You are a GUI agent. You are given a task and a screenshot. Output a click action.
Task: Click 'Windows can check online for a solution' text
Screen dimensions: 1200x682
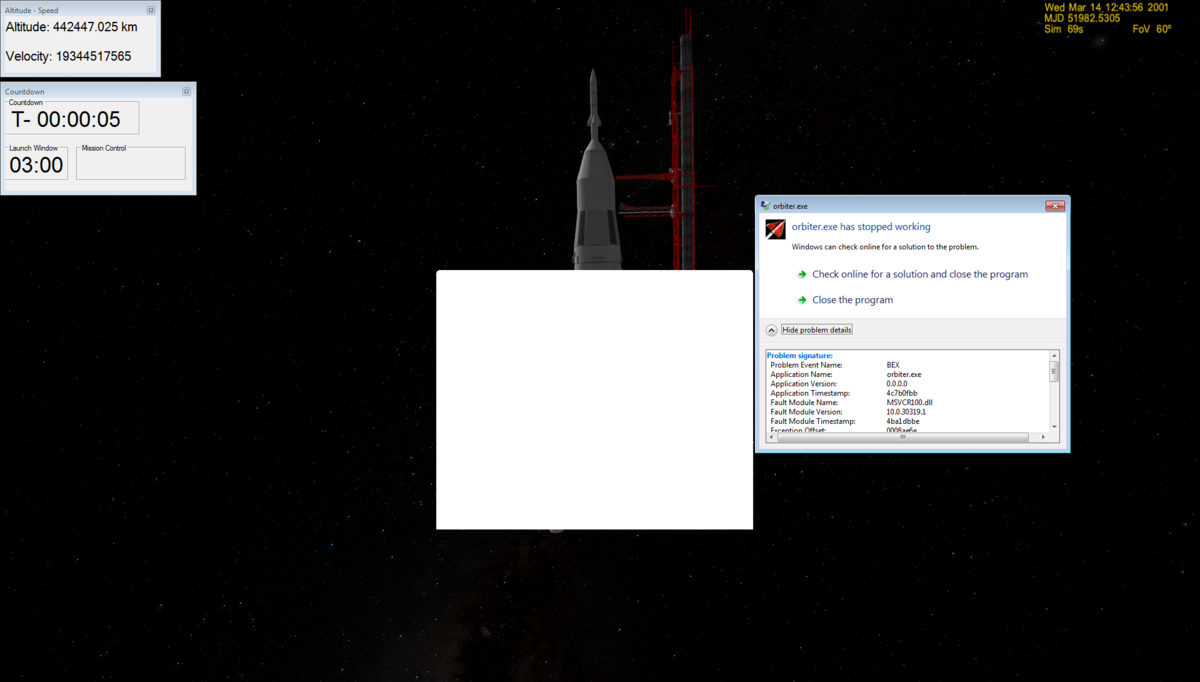[885, 246]
